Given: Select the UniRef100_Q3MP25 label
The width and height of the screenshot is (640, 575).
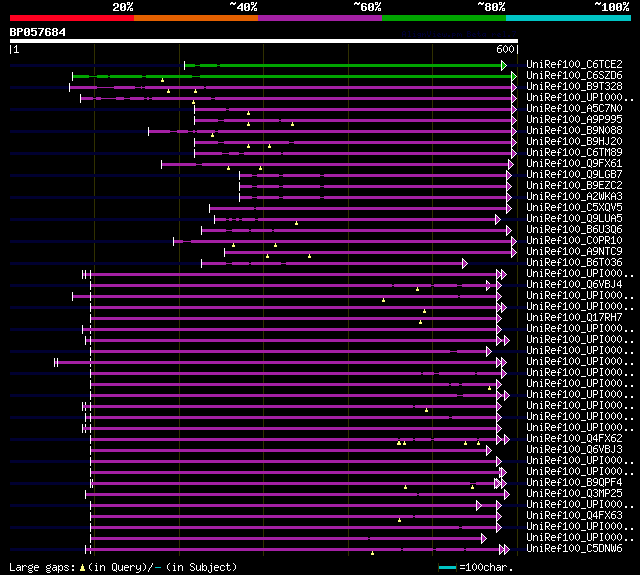Looking at the screenshot, I should [574, 494].
